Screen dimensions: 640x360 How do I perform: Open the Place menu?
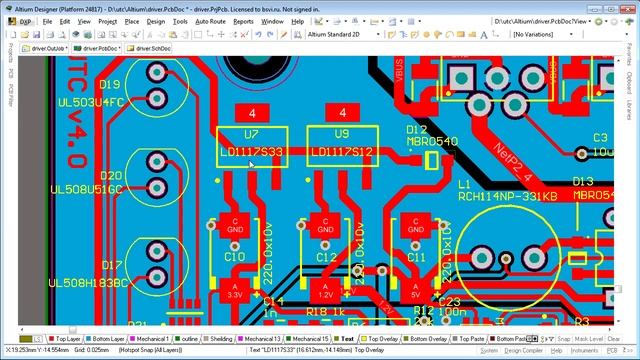point(132,22)
